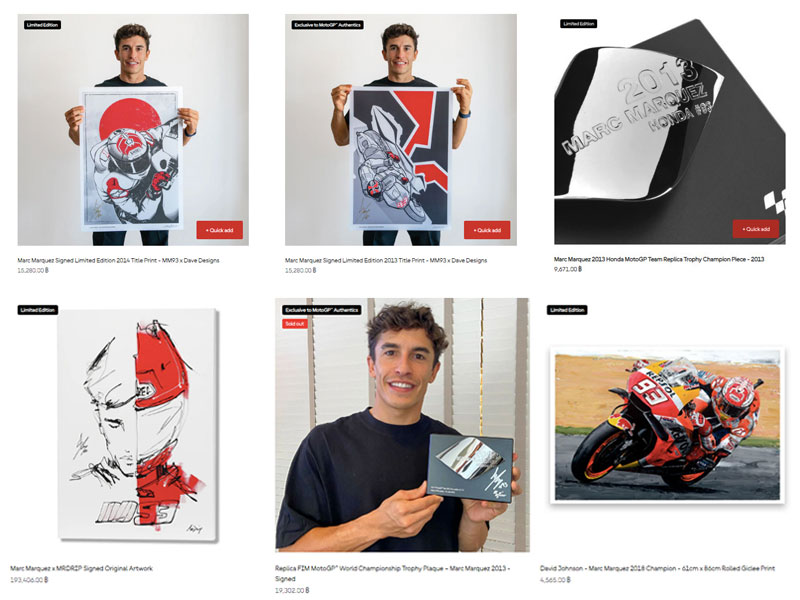
Task: Click Exclusive to MotoGP Authentics badge on 2013 print
Action: click(327, 24)
